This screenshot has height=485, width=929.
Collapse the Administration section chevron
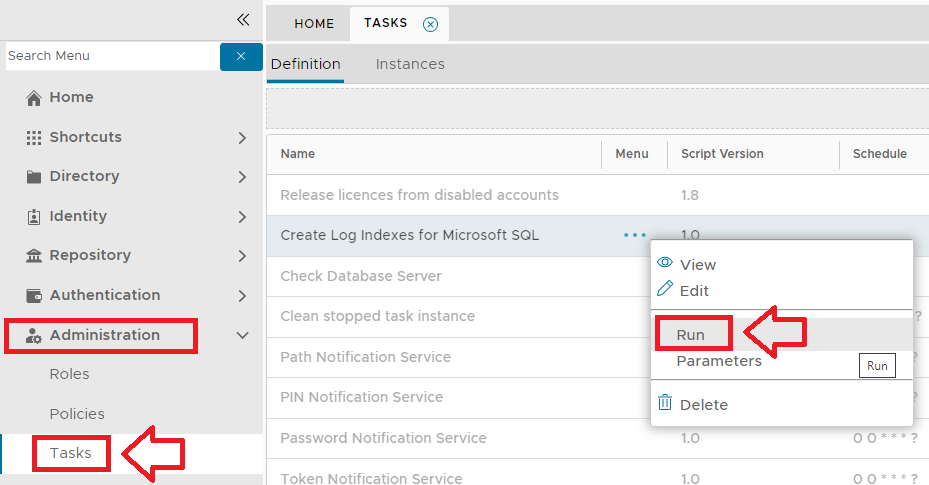(242, 335)
